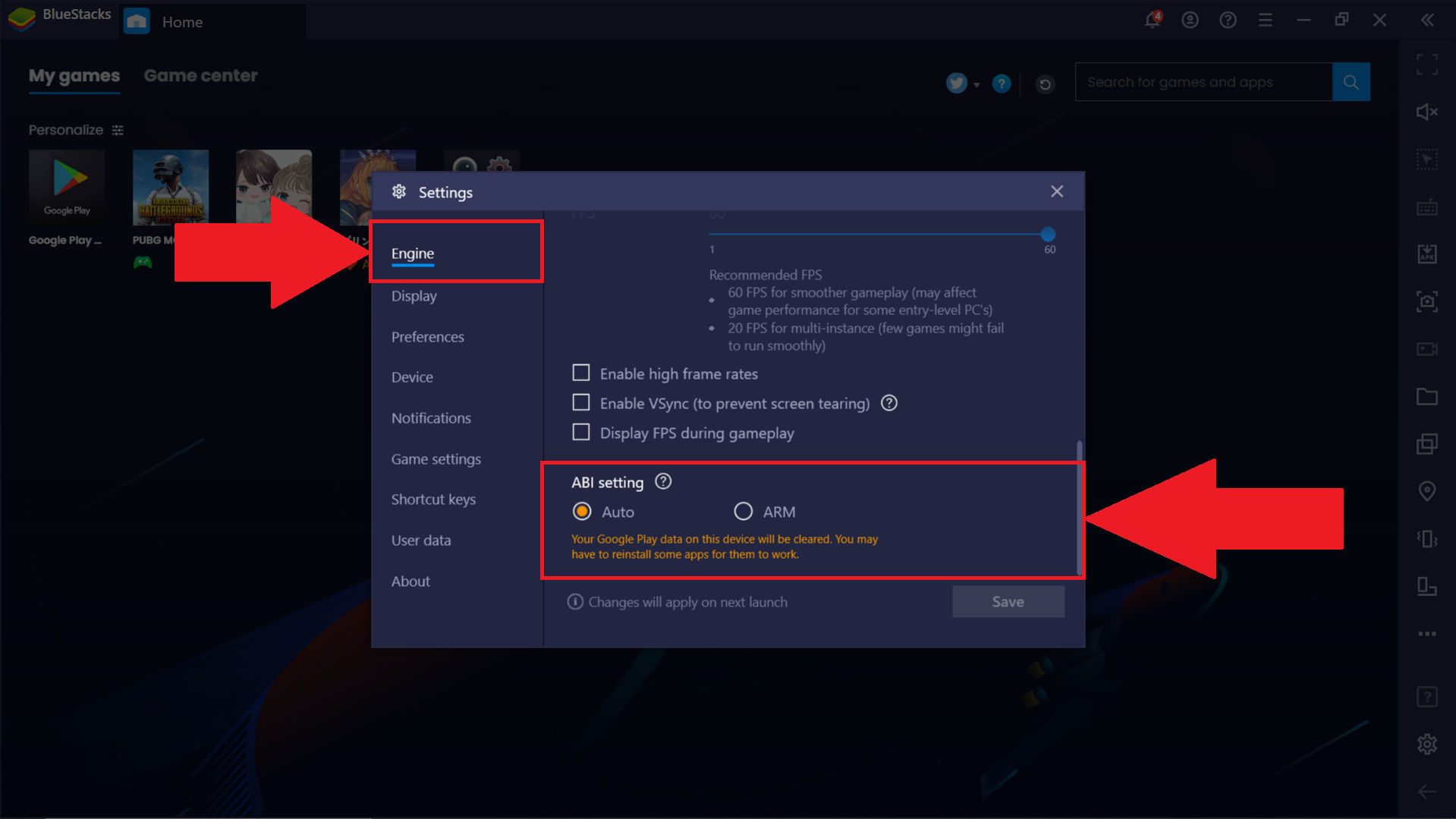This screenshot has height=819, width=1456.
Task: Enable VSync checkbox
Action: (x=580, y=402)
